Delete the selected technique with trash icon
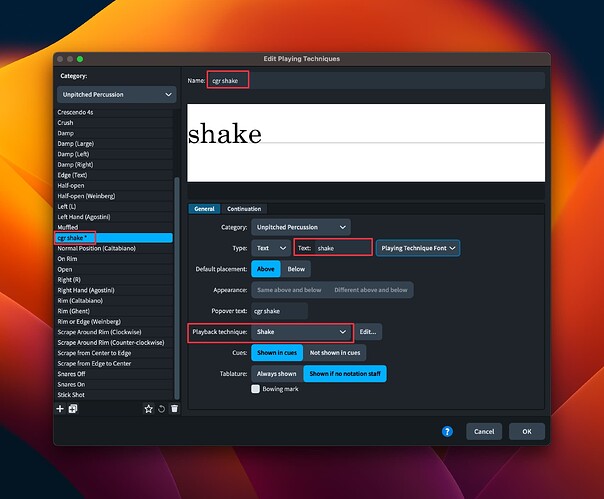Screen dimensions: 604x499 click(x=174, y=409)
